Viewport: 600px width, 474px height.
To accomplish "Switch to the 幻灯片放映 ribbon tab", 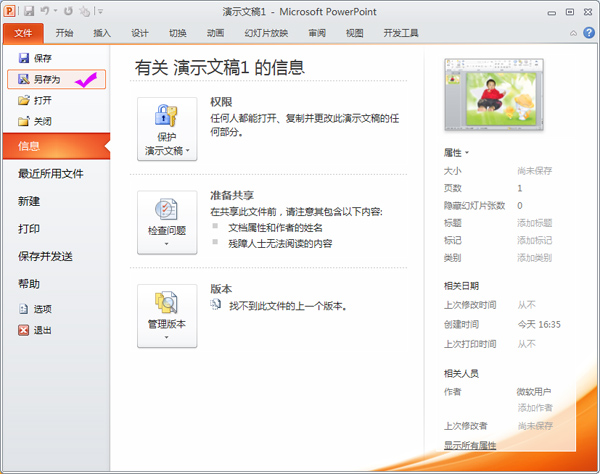I will 266,33.
